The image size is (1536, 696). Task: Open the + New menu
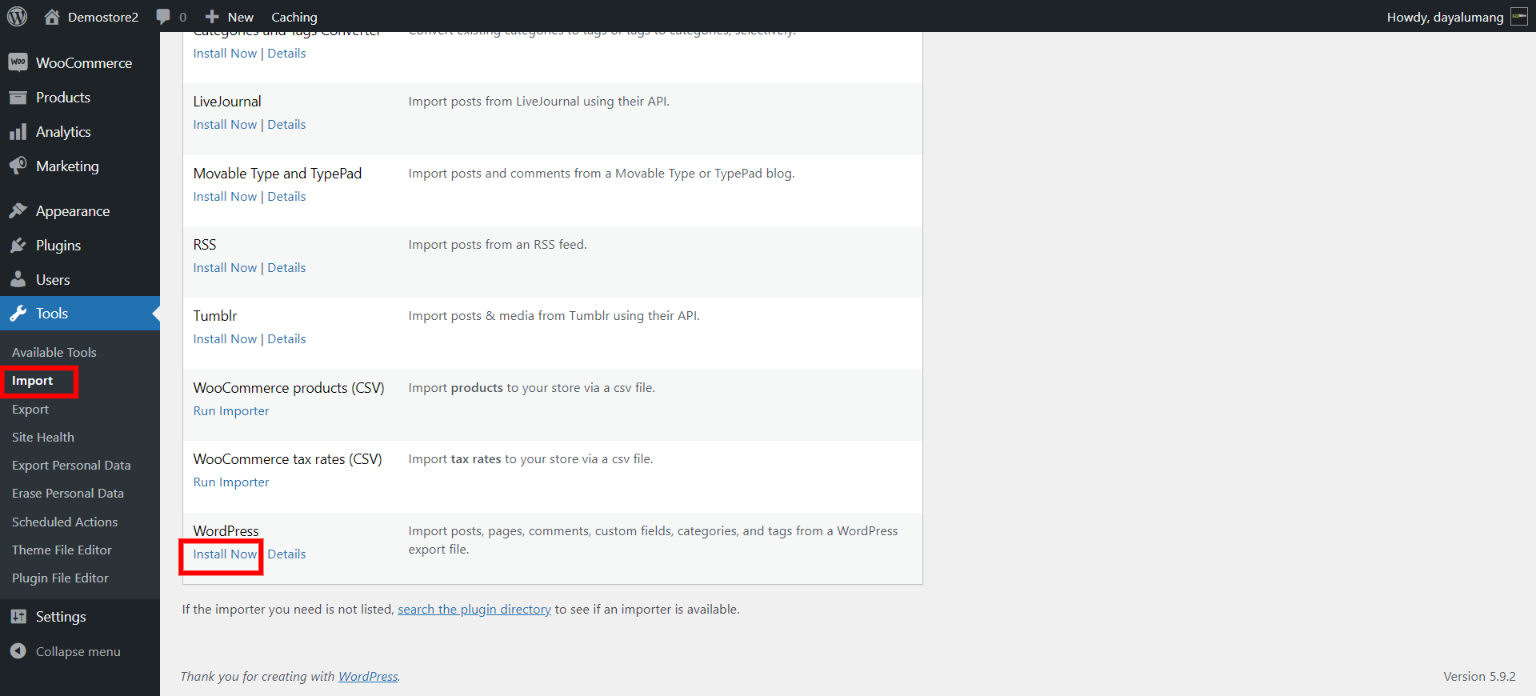point(228,16)
